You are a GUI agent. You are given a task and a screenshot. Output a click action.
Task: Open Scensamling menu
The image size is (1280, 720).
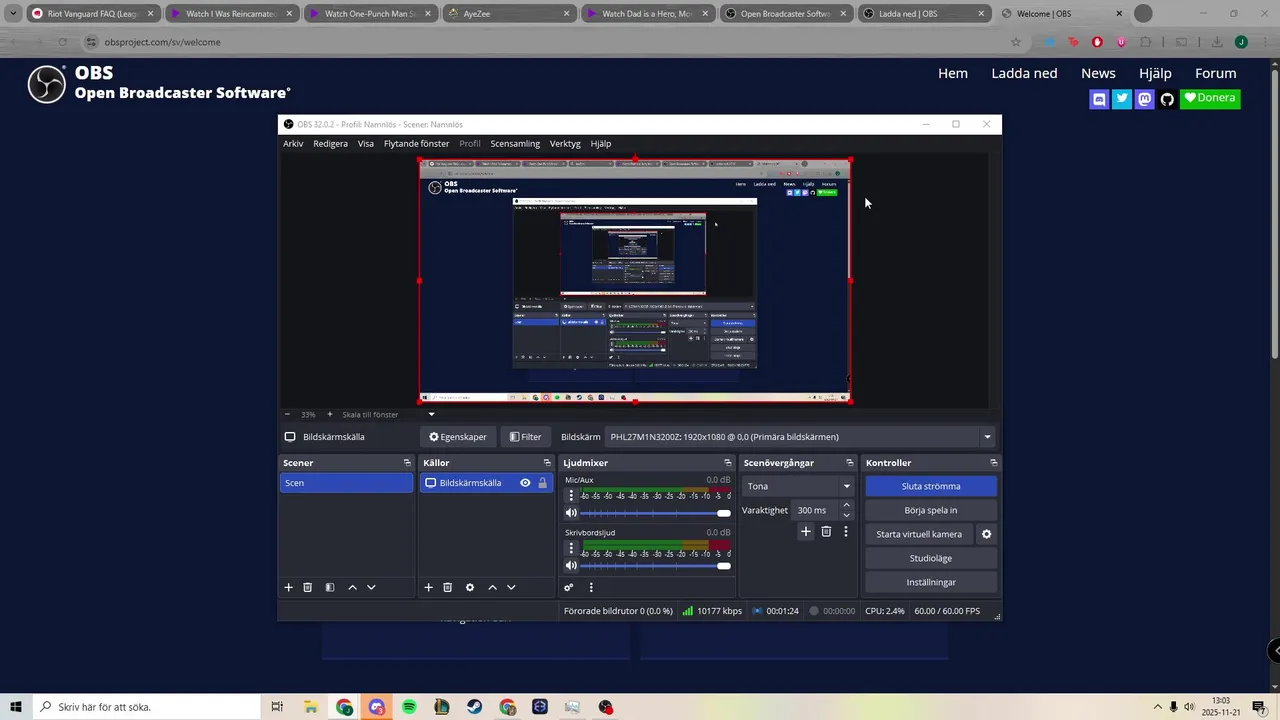coord(515,144)
